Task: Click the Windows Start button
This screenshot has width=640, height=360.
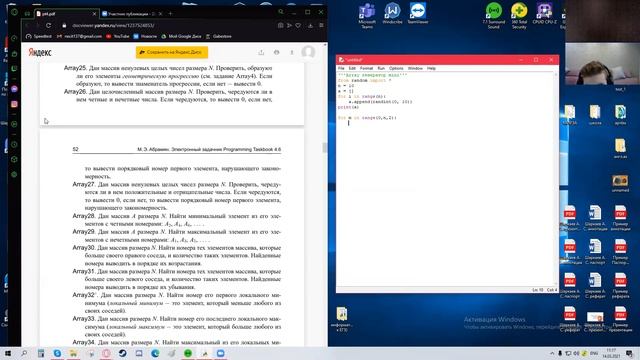Action: click(8, 353)
